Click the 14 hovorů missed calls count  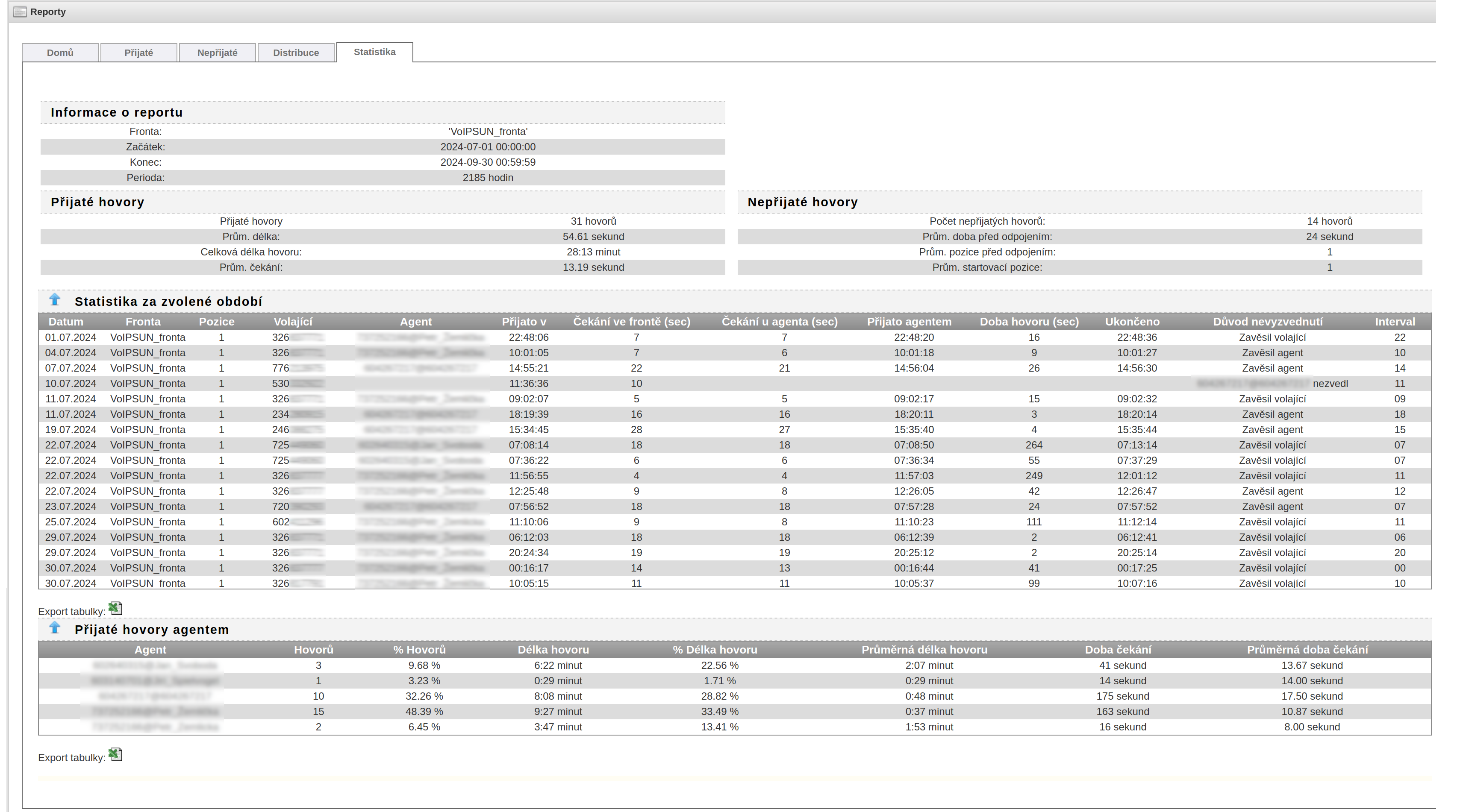tap(1330, 221)
